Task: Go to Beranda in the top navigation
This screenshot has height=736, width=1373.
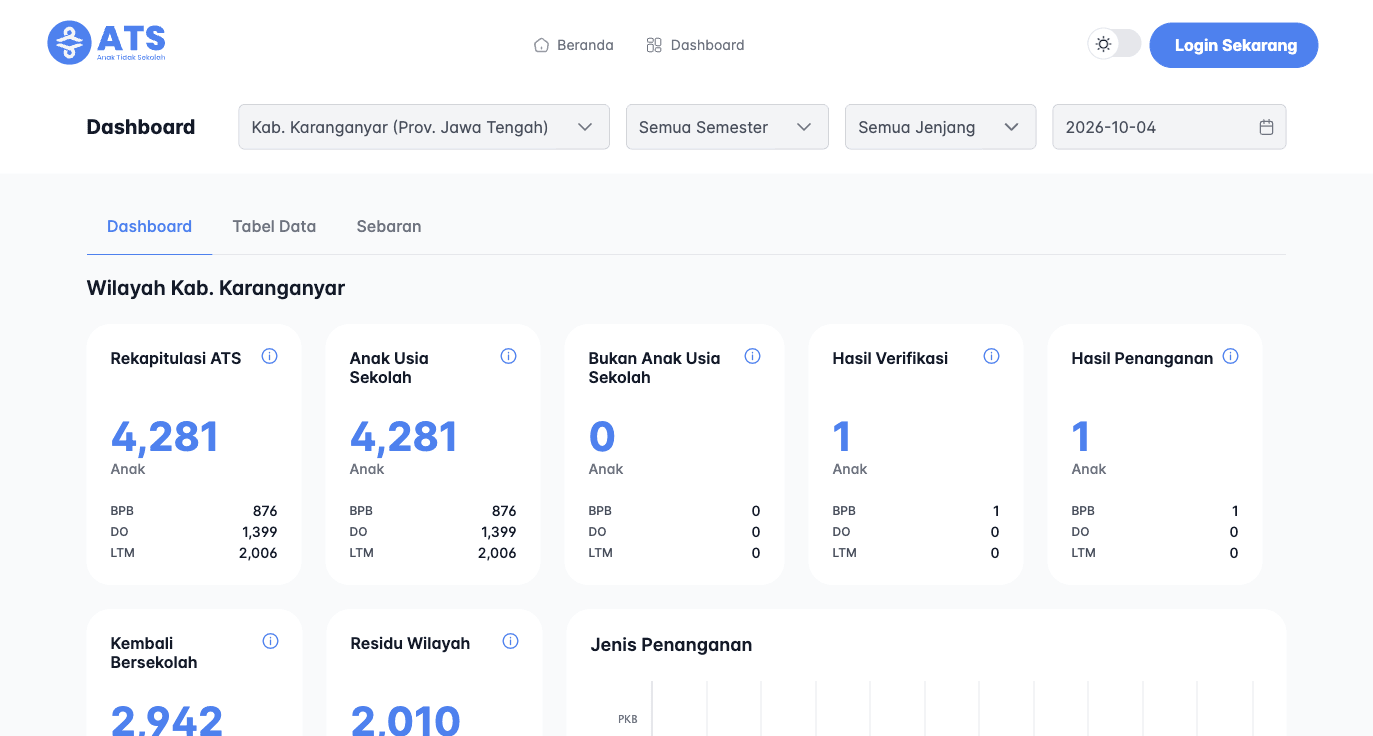Action: pos(573,45)
